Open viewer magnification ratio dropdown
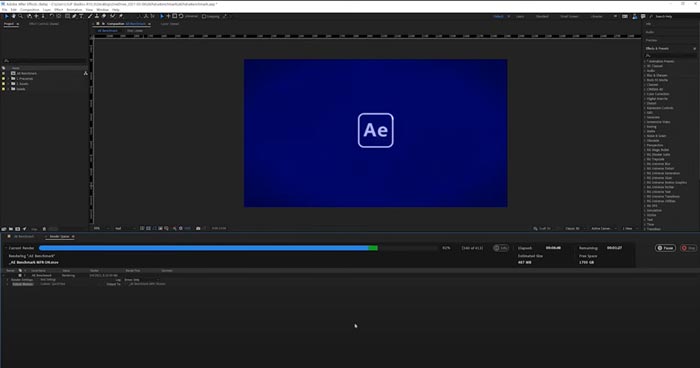The height and width of the screenshot is (368, 700). (100, 228)
